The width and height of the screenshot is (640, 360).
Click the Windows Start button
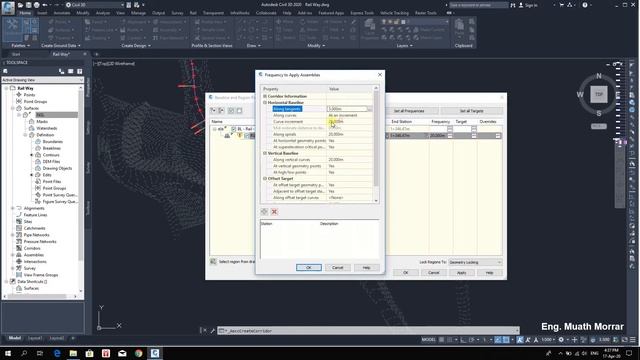(8, 353)
